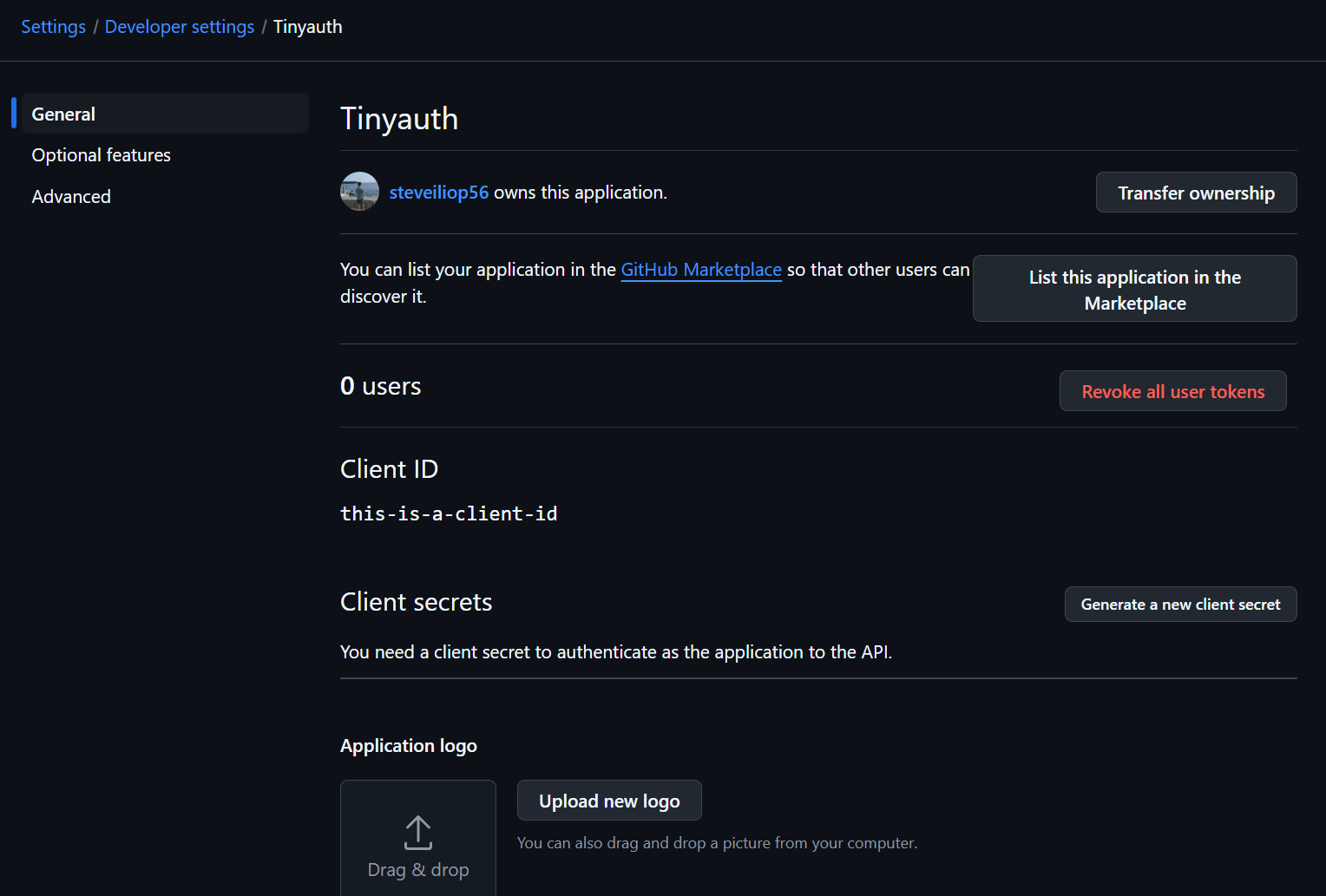The height and width of the screenshot is (896, 1326).
Task: Click the steveiliop56 avatar image
Action: (359, 192)
